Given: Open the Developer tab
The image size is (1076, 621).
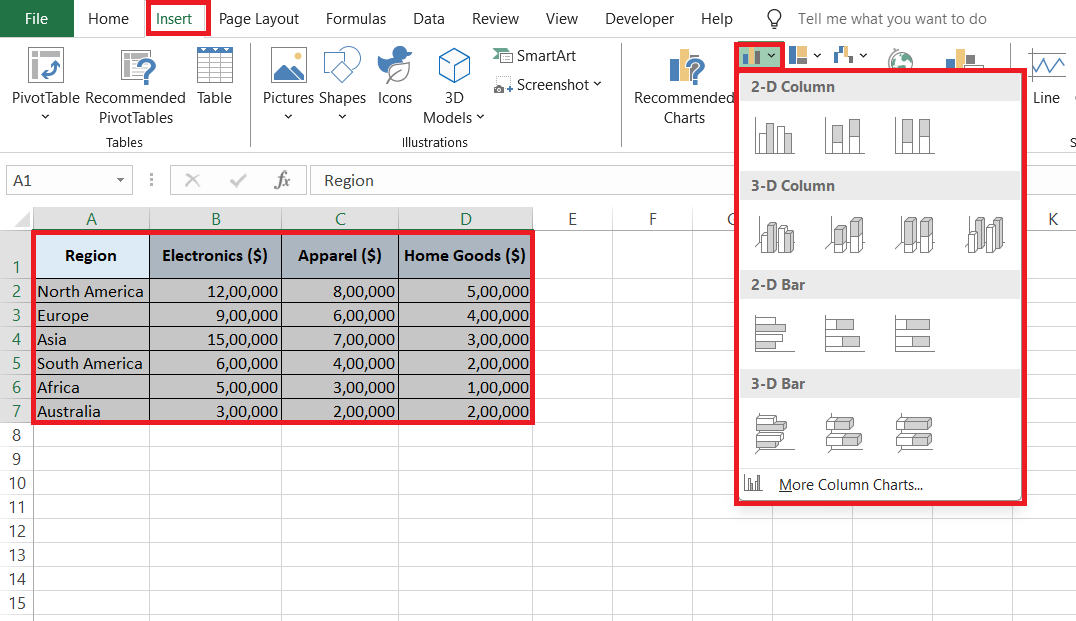Looking at the screenshot, I should [640, 19].
